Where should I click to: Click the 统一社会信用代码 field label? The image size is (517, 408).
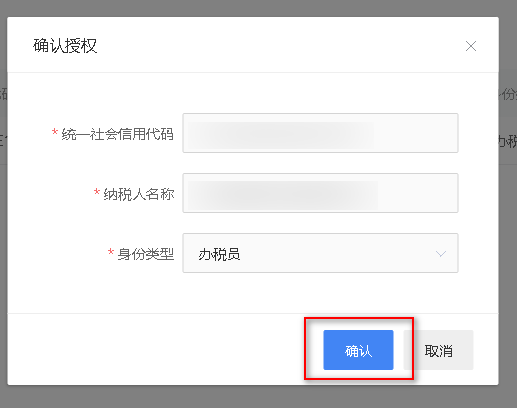(x=117, y=134)
